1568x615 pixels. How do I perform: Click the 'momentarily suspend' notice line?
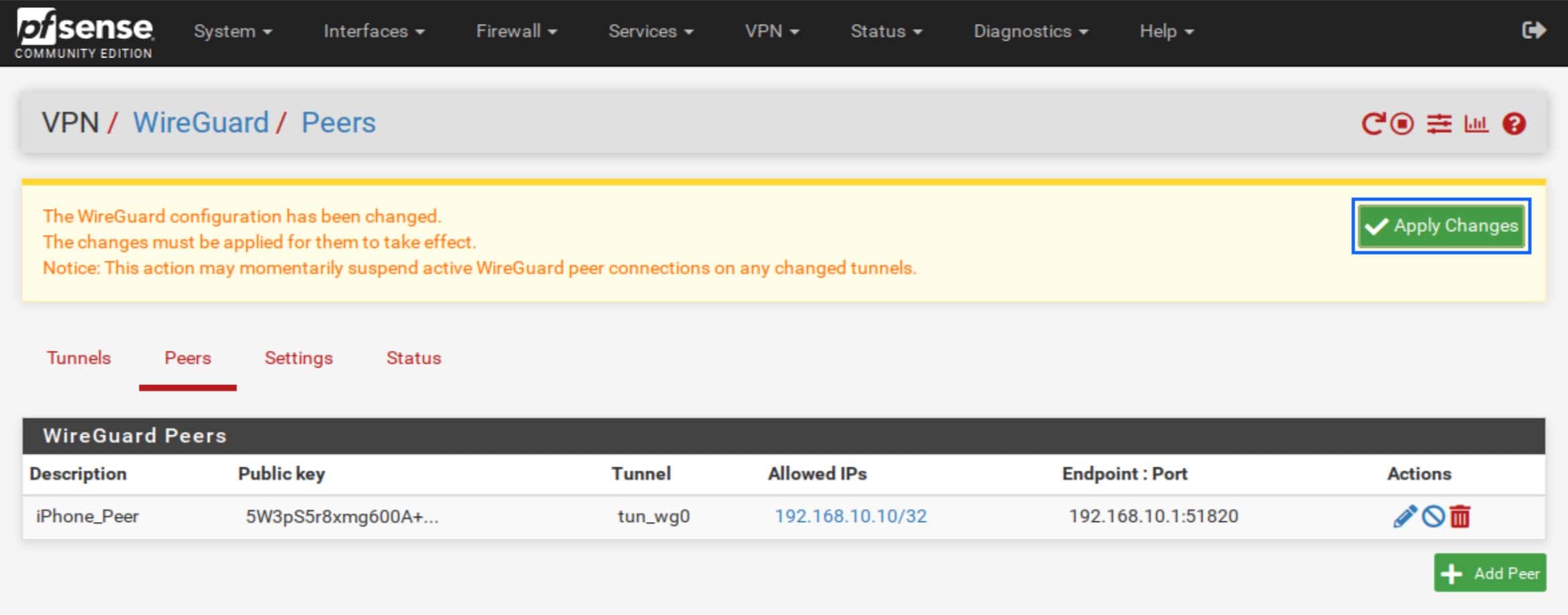pos(480,268)
